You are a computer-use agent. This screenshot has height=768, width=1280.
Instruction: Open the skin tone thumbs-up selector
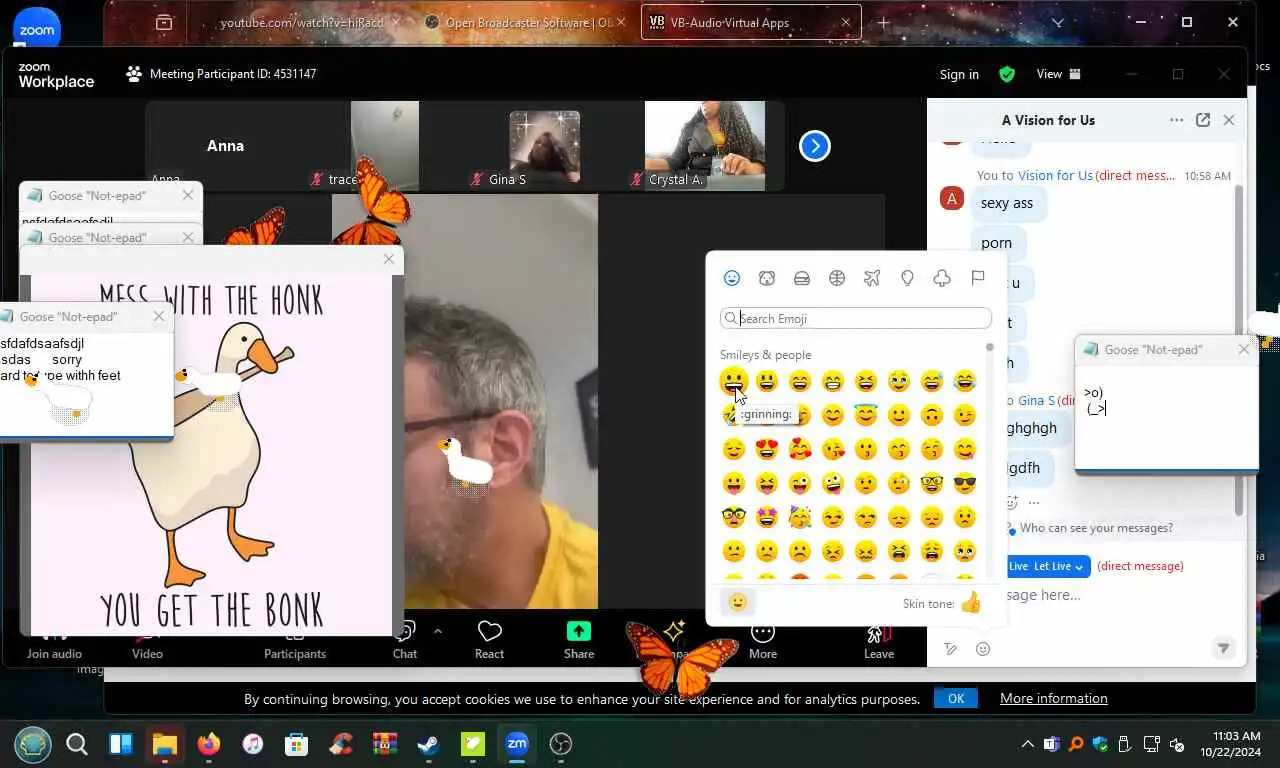pyautogui.click(x=971, y=603)
